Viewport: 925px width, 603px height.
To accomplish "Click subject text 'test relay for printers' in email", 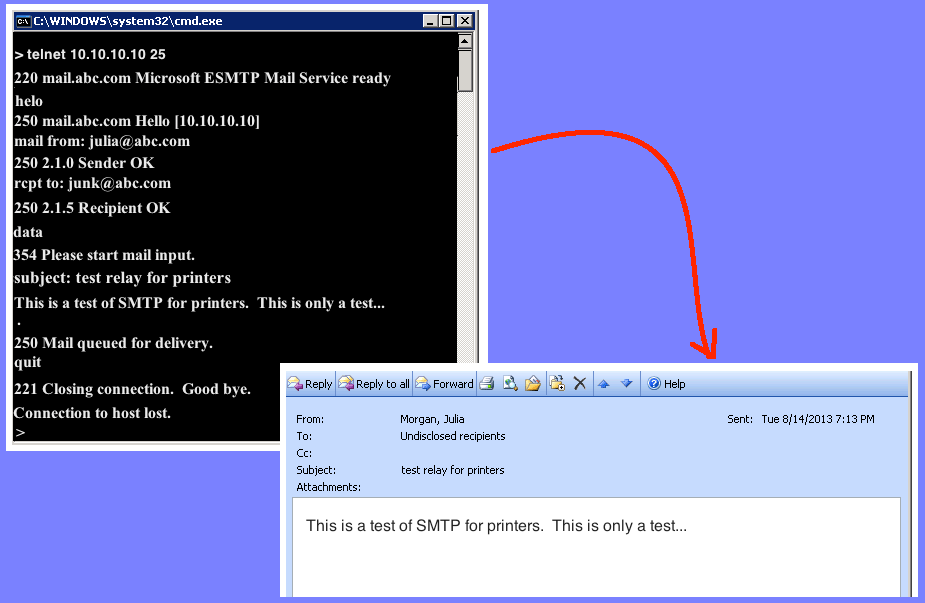I will [x=452, y=470].
